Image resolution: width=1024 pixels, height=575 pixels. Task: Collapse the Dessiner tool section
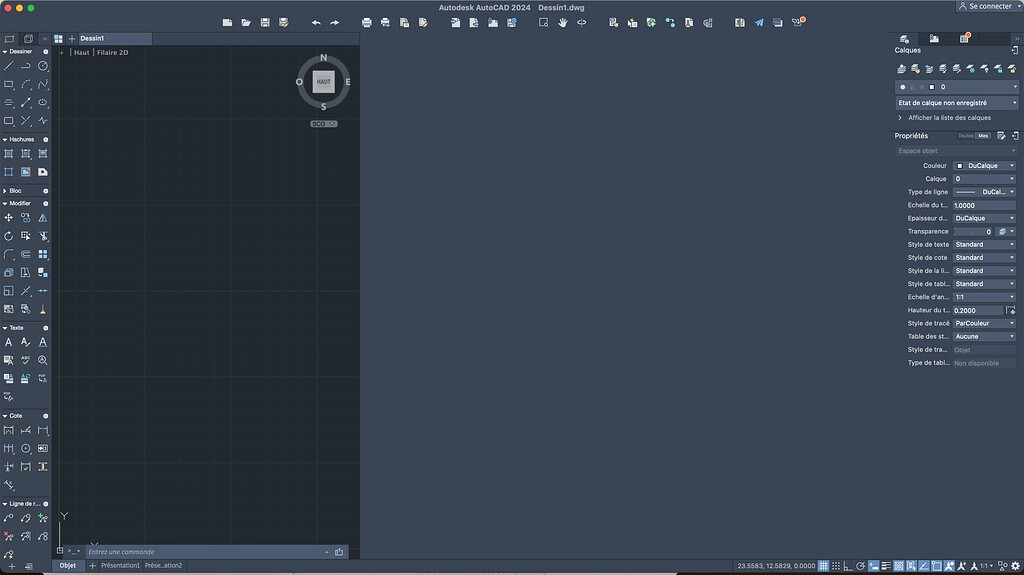click(x=5, y=52)
